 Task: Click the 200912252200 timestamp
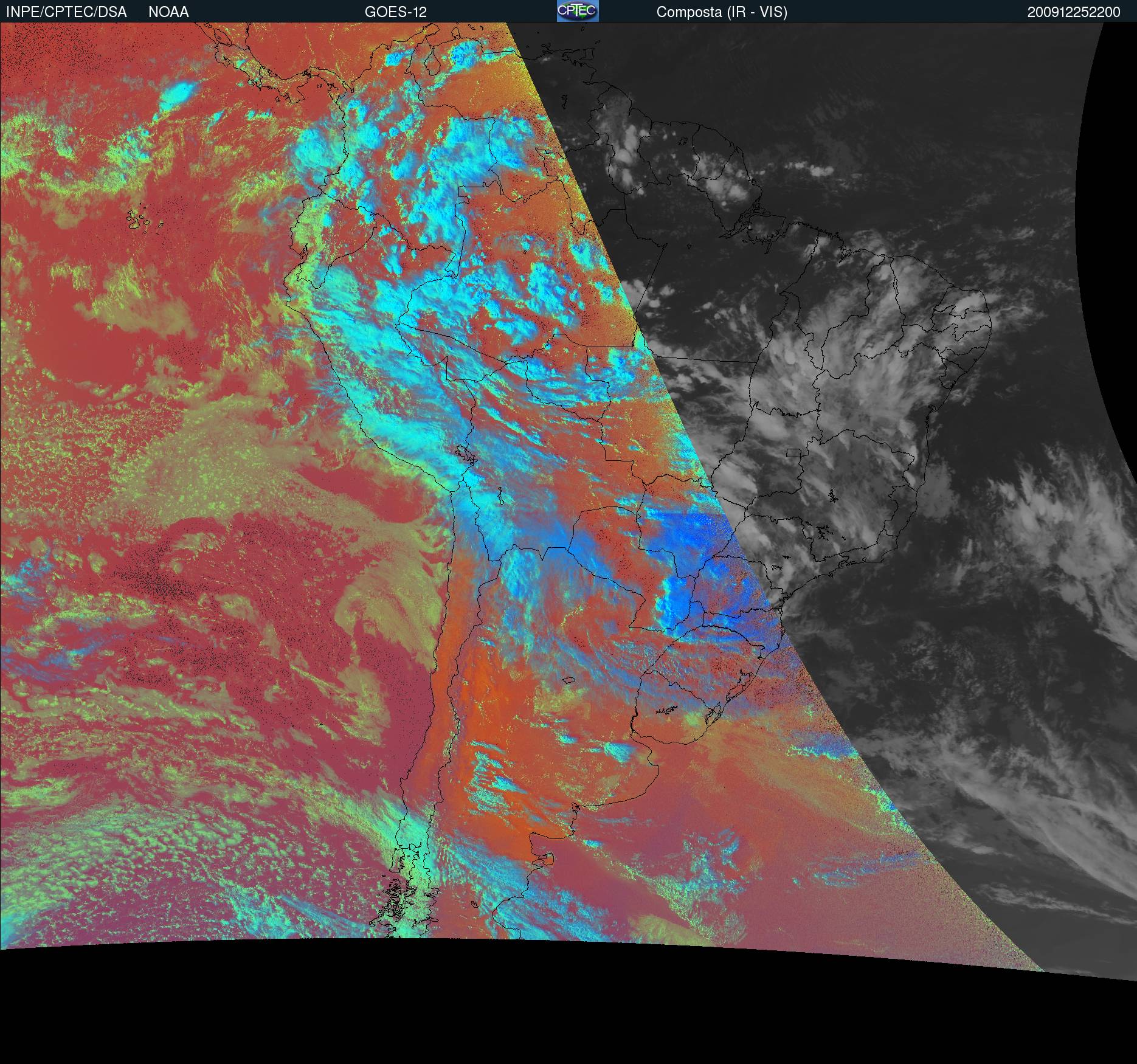click(1074, 12)
